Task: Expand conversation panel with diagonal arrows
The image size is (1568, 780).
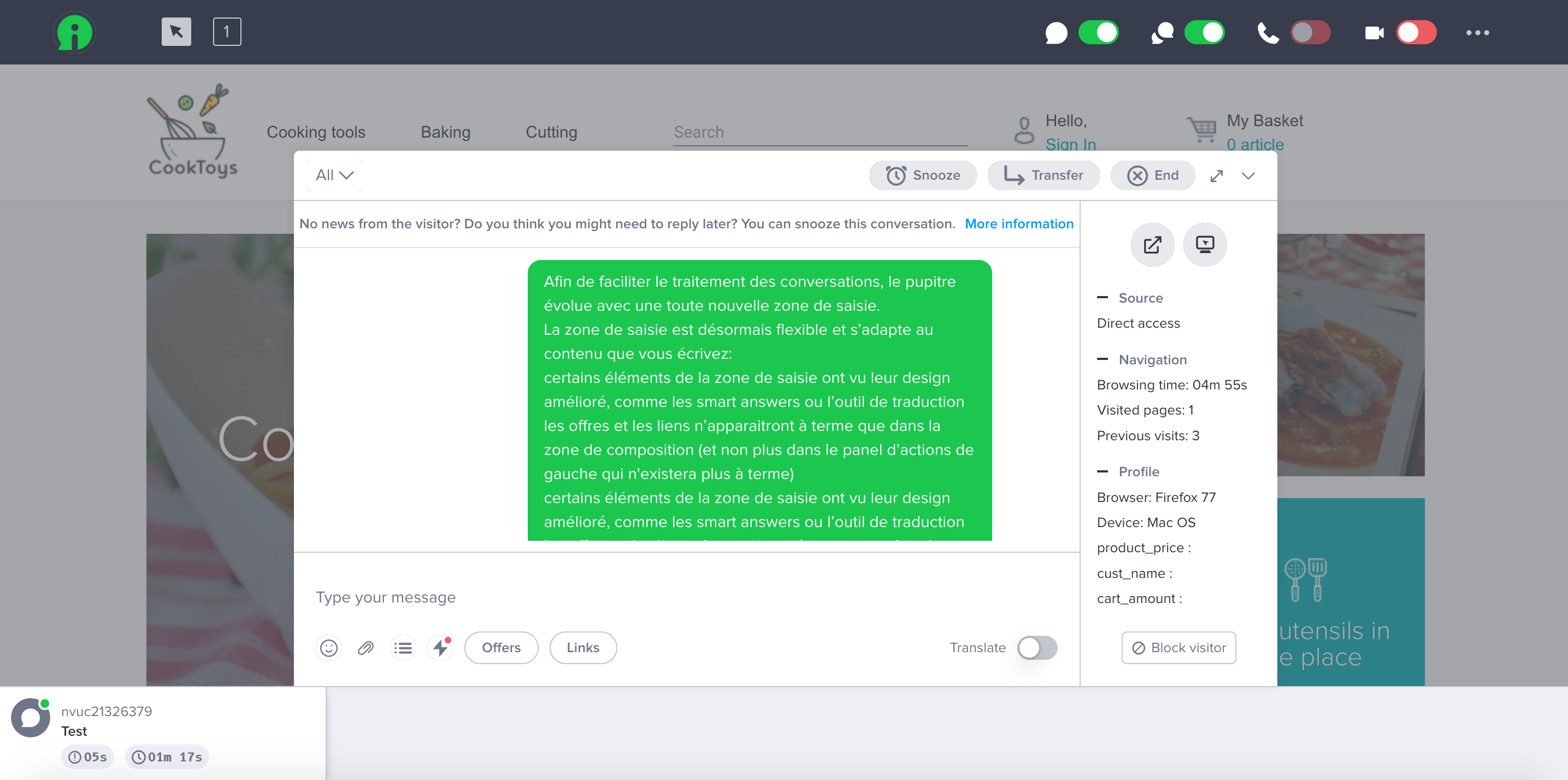Action: (x=1216, y=176)
